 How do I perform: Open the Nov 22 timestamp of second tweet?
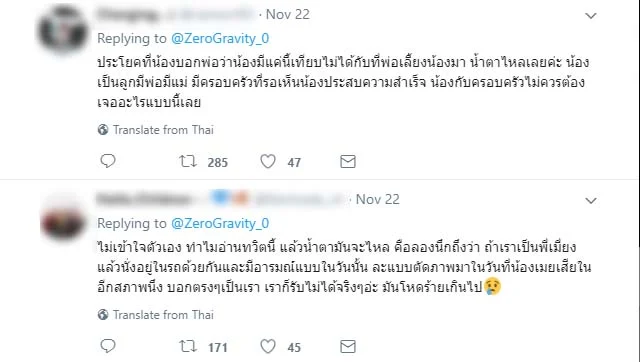[378, 199]
